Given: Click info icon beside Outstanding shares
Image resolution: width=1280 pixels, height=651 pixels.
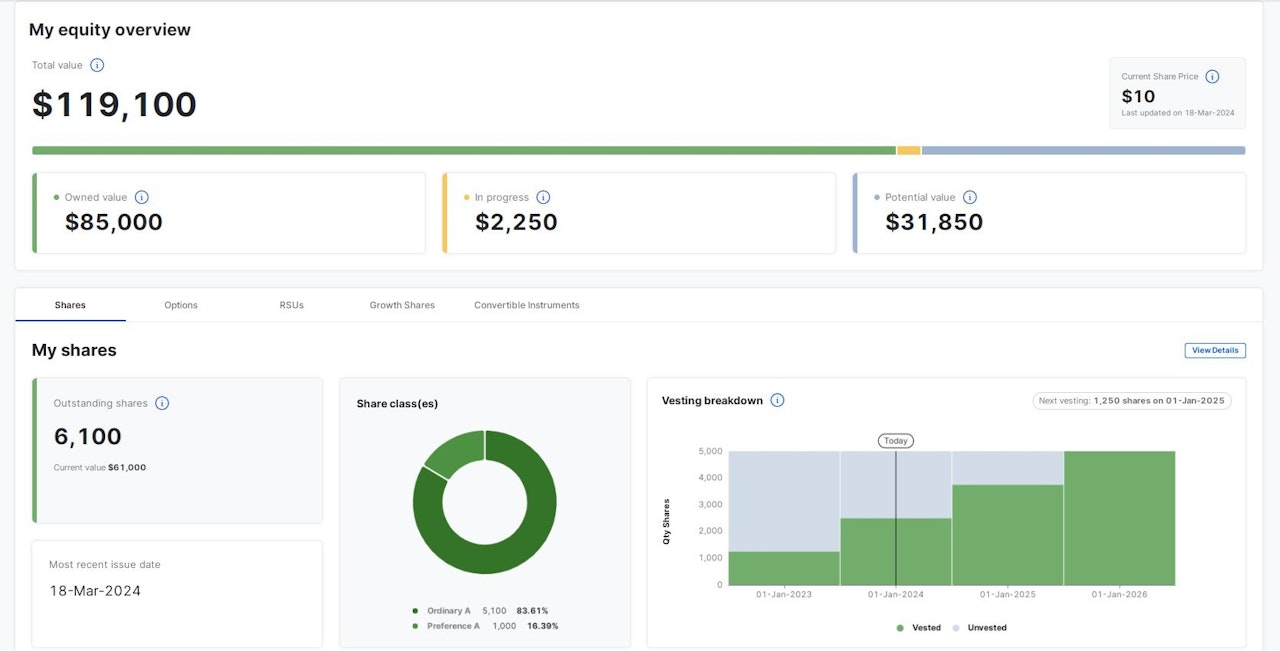Looking at the screenshot, I should click(162, 404).
